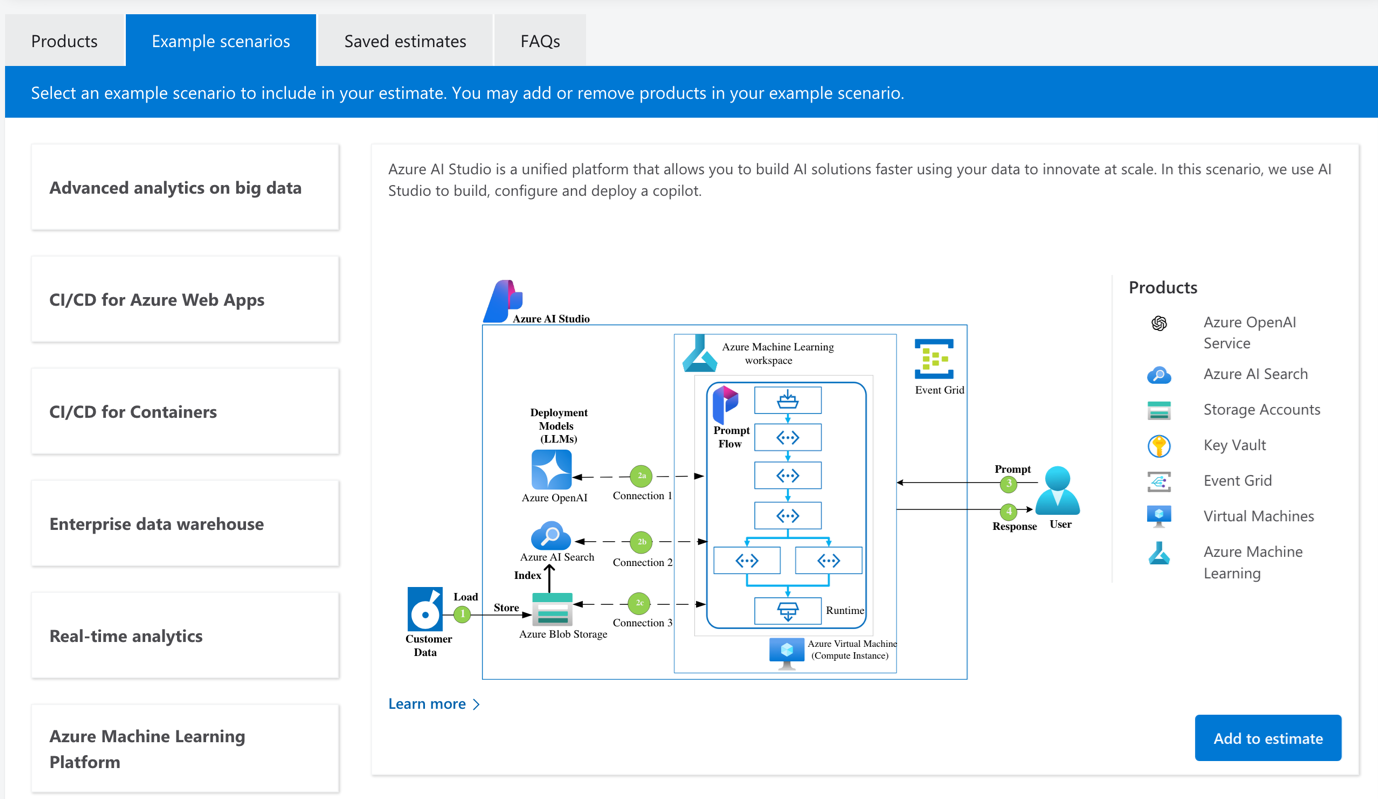The height and width of the screenshot is (799, 1378).
Task: Click the Azure AI Search product icon
Action: [1159, 375]
